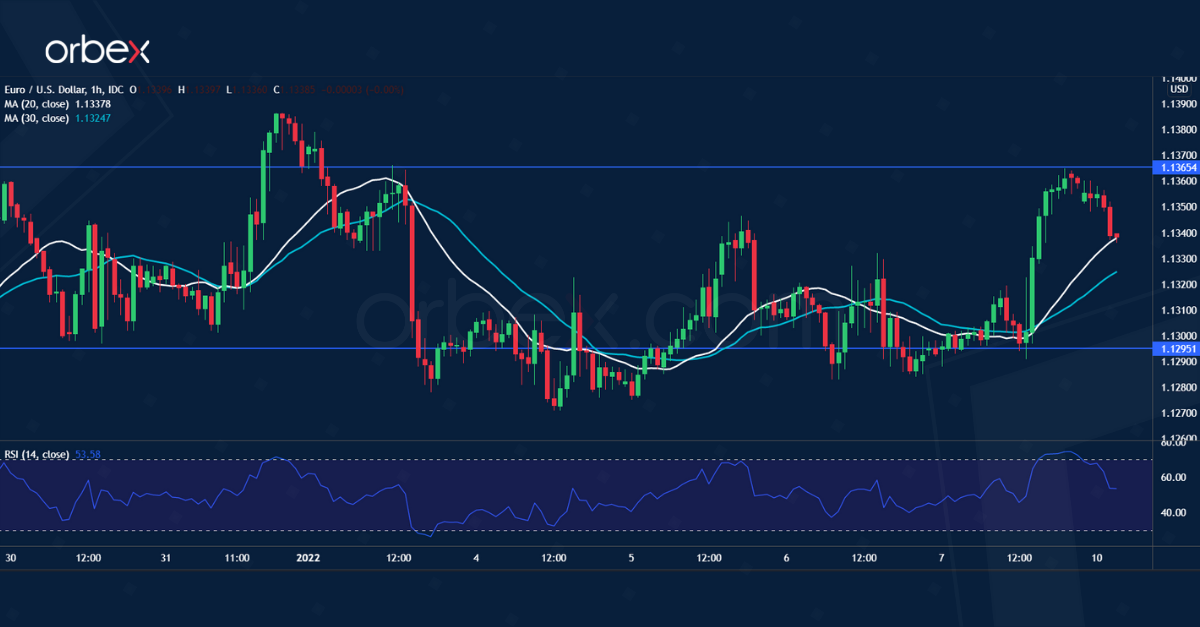Image resolution: width=1200 pixels, height=627 pixels.
Task: Select the MA (20, close) indicator label
Action: click(38, 101)
